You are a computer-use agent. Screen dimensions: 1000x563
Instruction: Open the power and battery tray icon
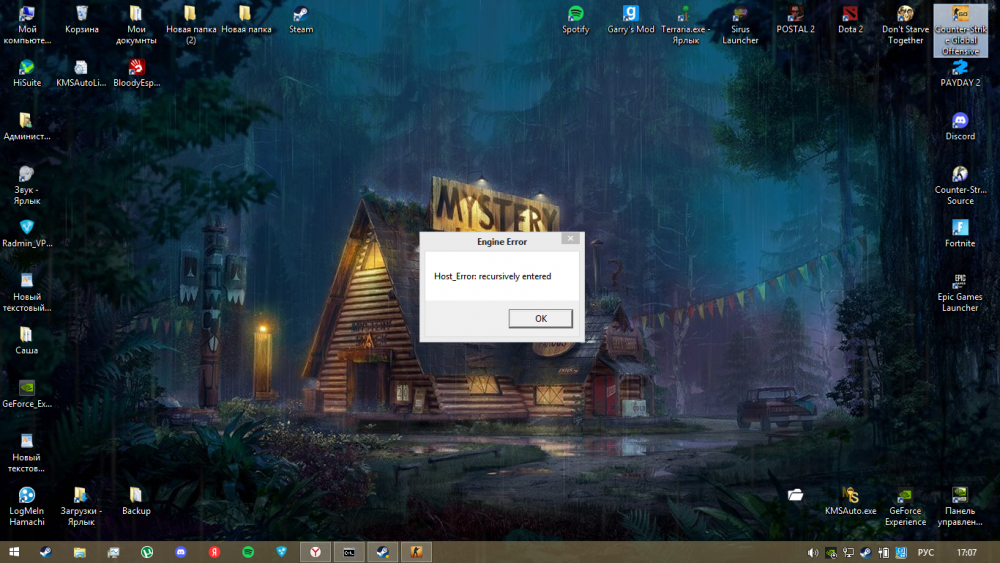[x=883, y=553]
